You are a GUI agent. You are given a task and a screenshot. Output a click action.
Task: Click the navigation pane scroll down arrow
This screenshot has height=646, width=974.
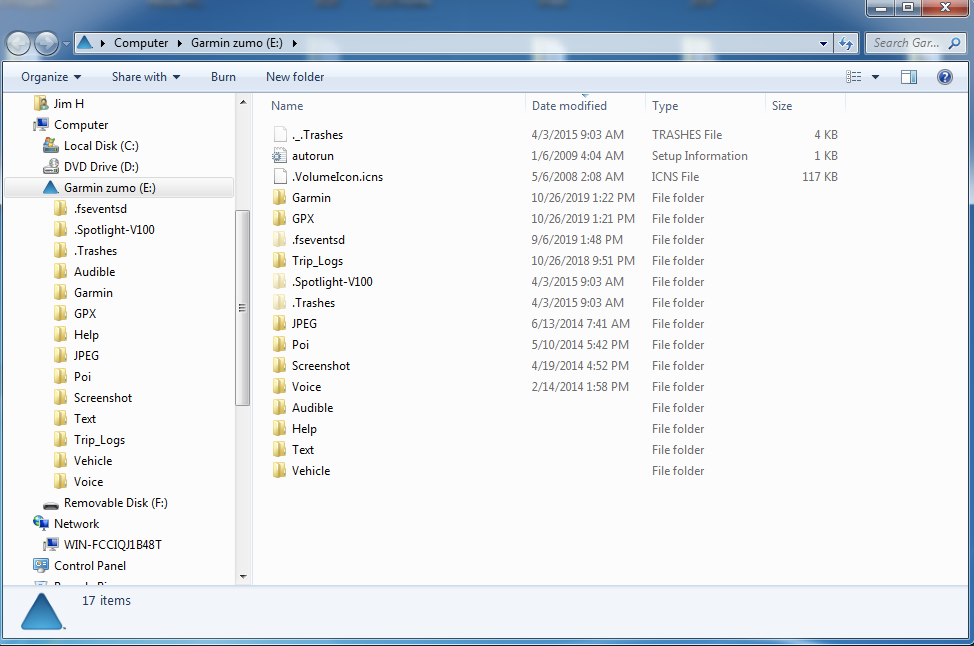pos(243,576)
